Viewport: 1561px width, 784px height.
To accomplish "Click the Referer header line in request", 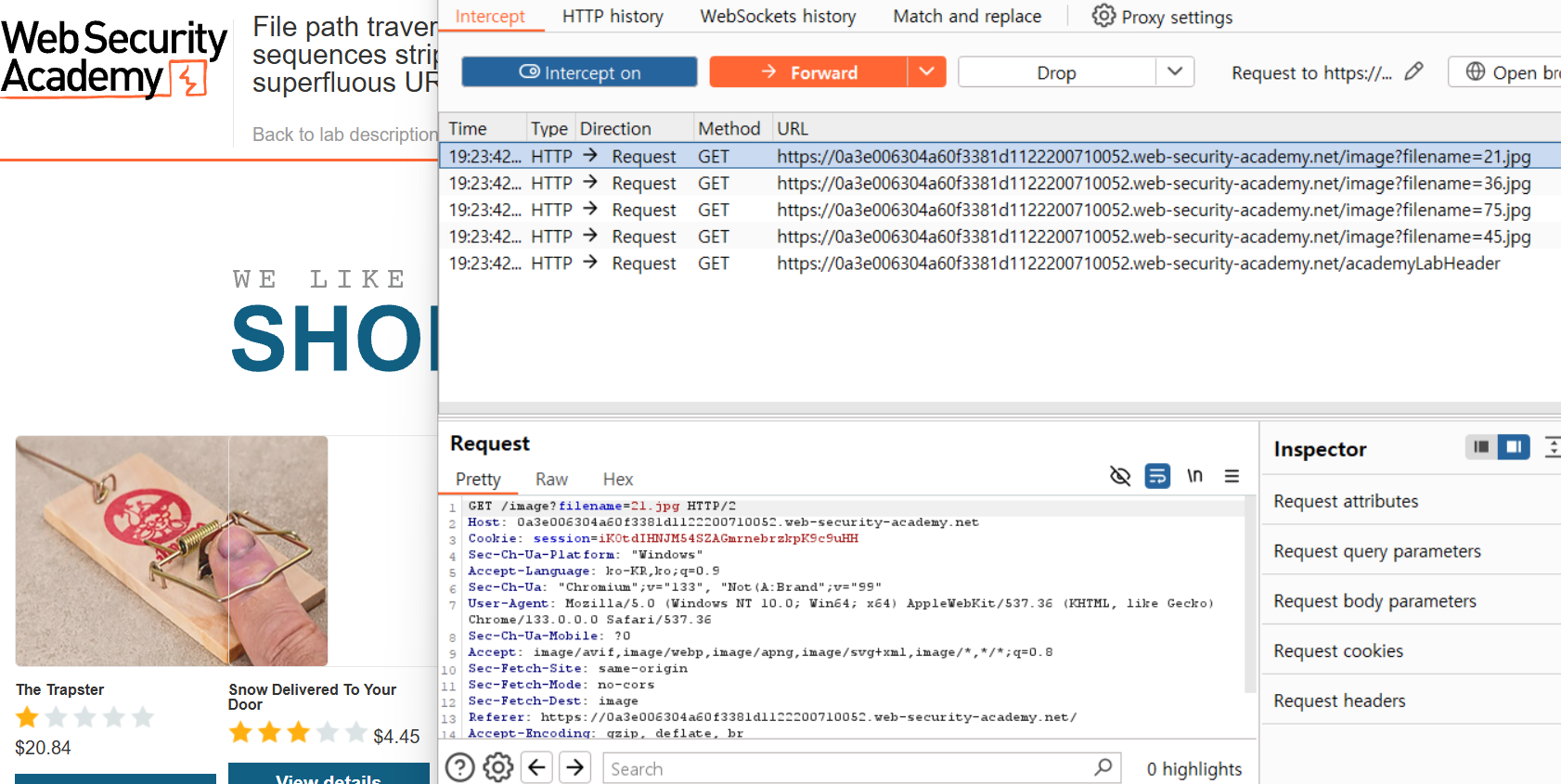I will [x=772, y=717].
